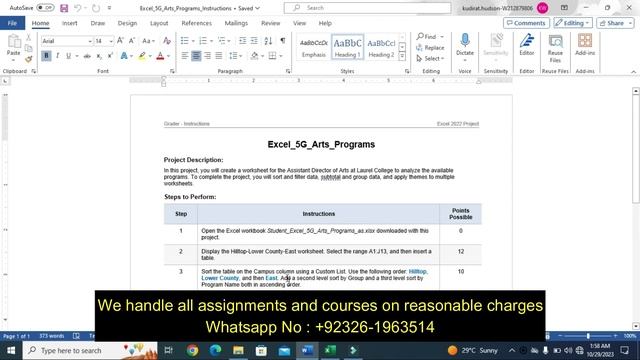Click the Redo icon in title bar
The width and height of the screenshot is (640, 360).
tap(96, 8)
